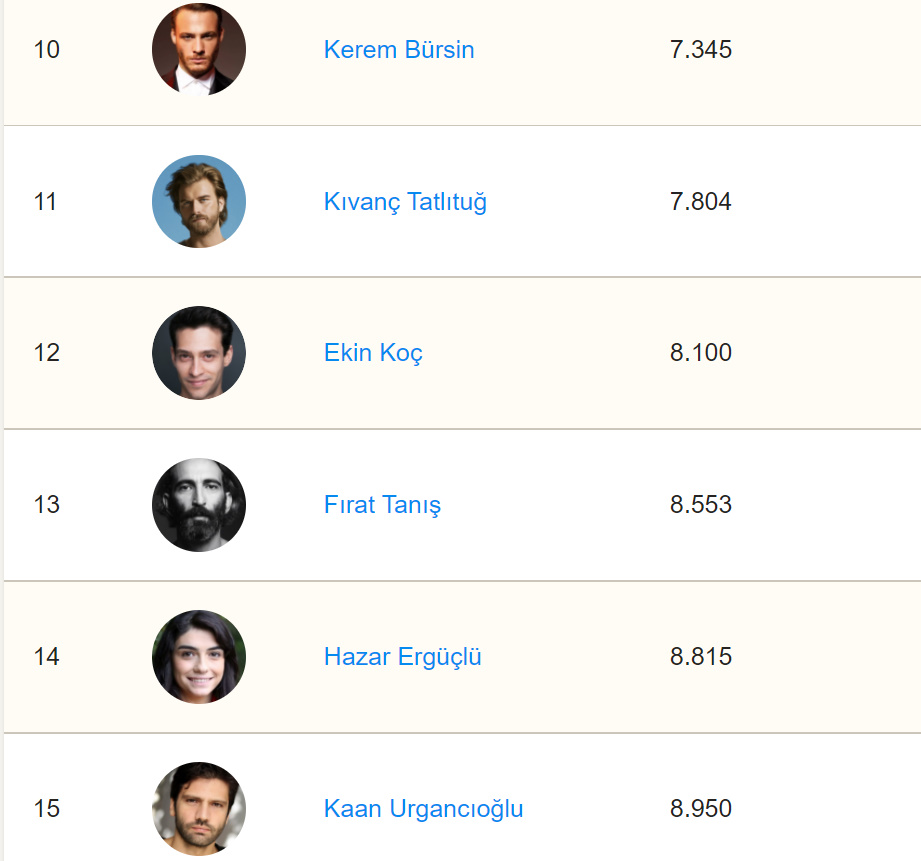Click the rank number 10
Image resolution: width=921 pixels, height=861 pixels.
[47, 49]
